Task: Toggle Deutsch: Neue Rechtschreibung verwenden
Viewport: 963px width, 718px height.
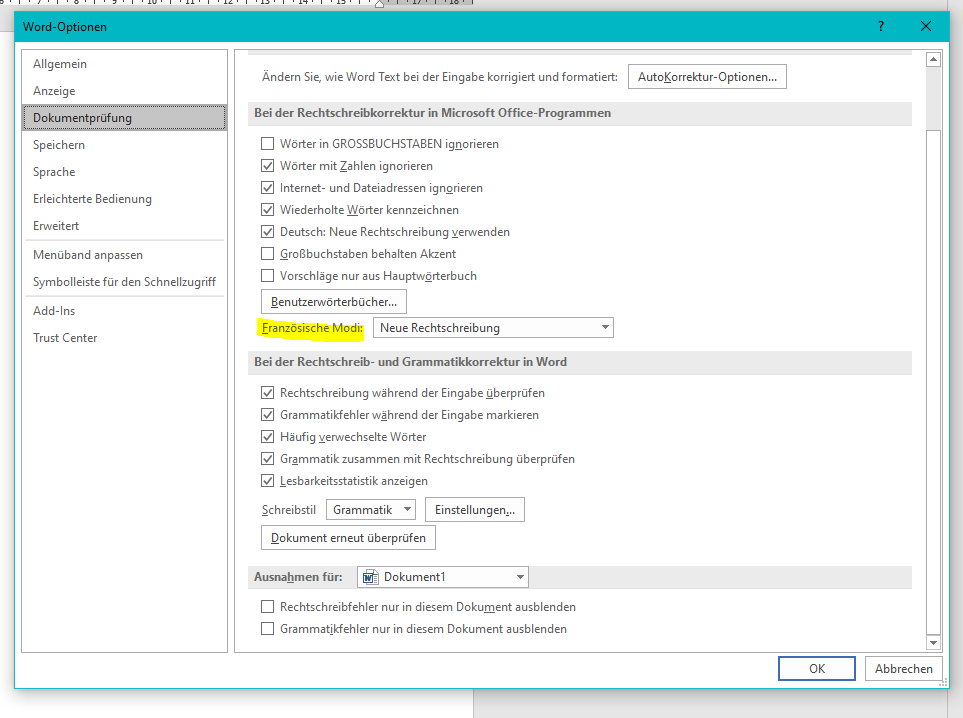Action: 267,232
